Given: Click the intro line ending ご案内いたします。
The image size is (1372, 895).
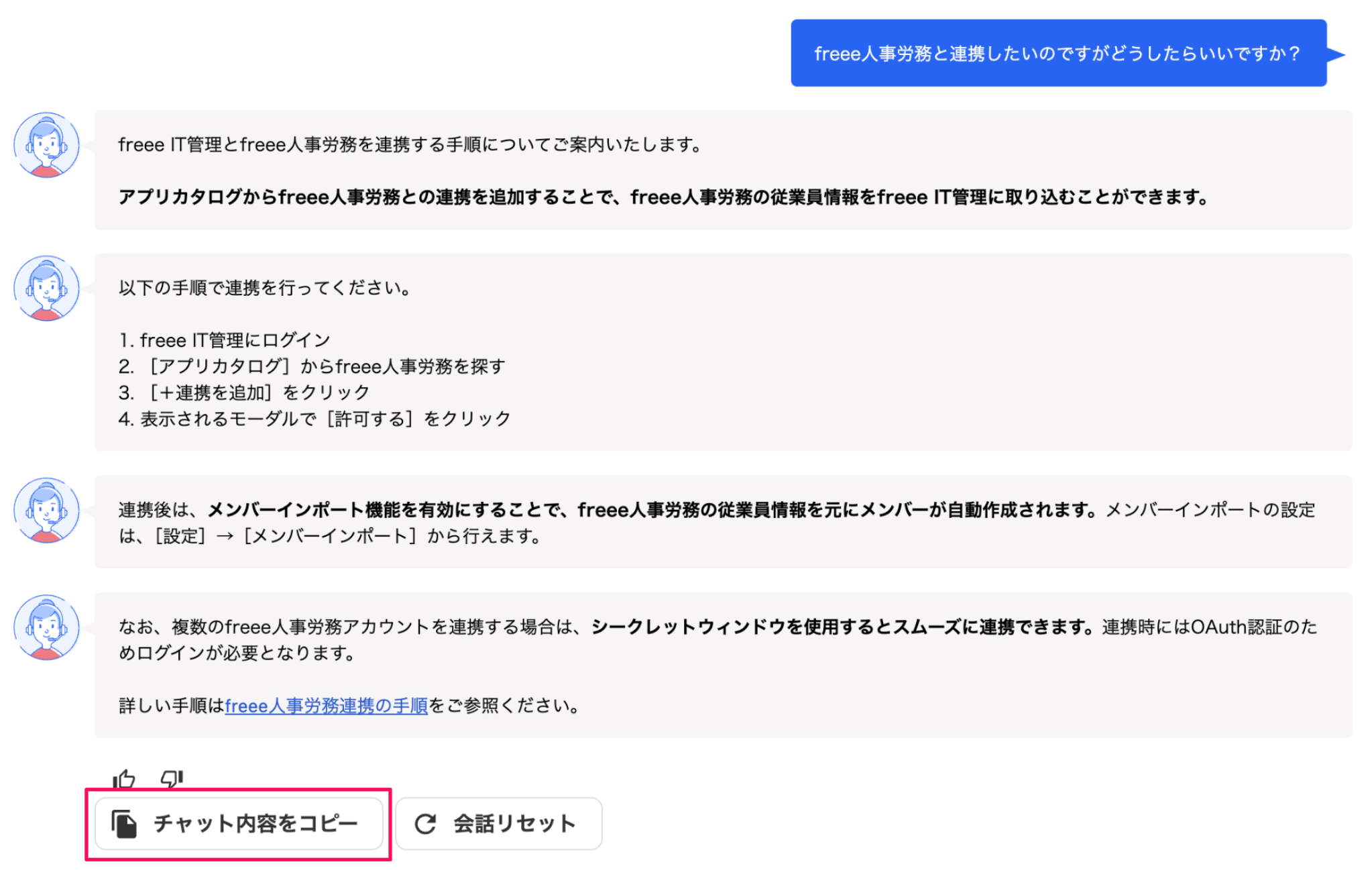Looking at the screenshot, I should pos(410,145).
